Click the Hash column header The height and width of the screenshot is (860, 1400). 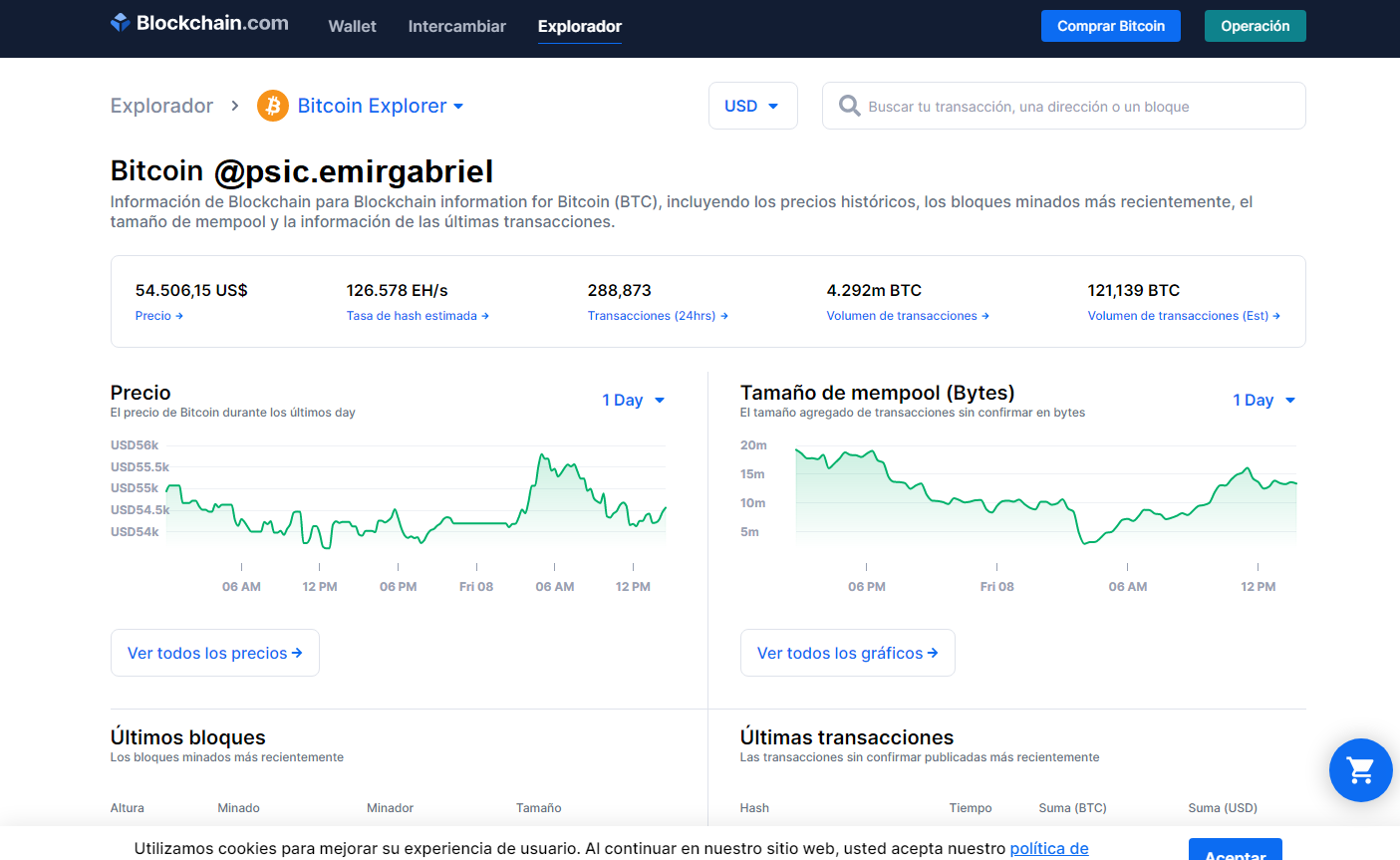[754, 808]
